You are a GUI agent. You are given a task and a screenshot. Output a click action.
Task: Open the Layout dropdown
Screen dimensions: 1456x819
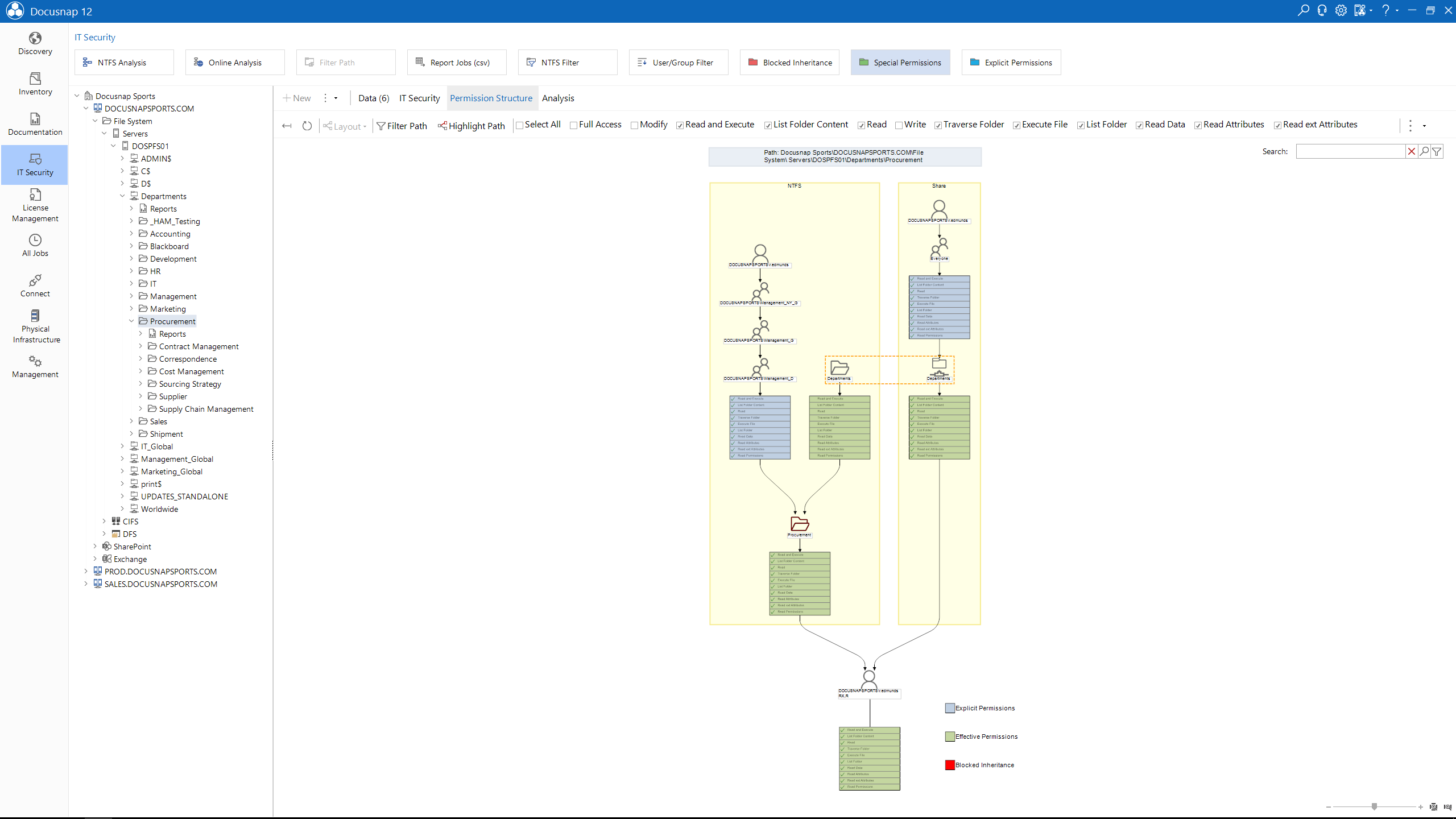[345, 126]
